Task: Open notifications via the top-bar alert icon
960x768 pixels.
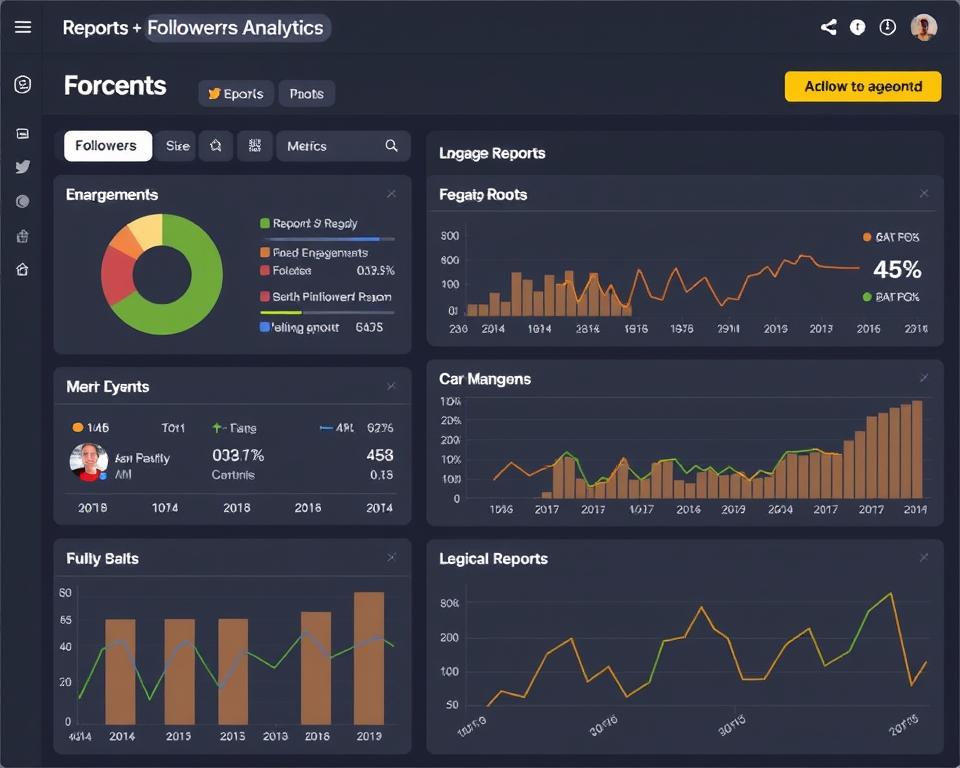Action: (x=857, y=27)
